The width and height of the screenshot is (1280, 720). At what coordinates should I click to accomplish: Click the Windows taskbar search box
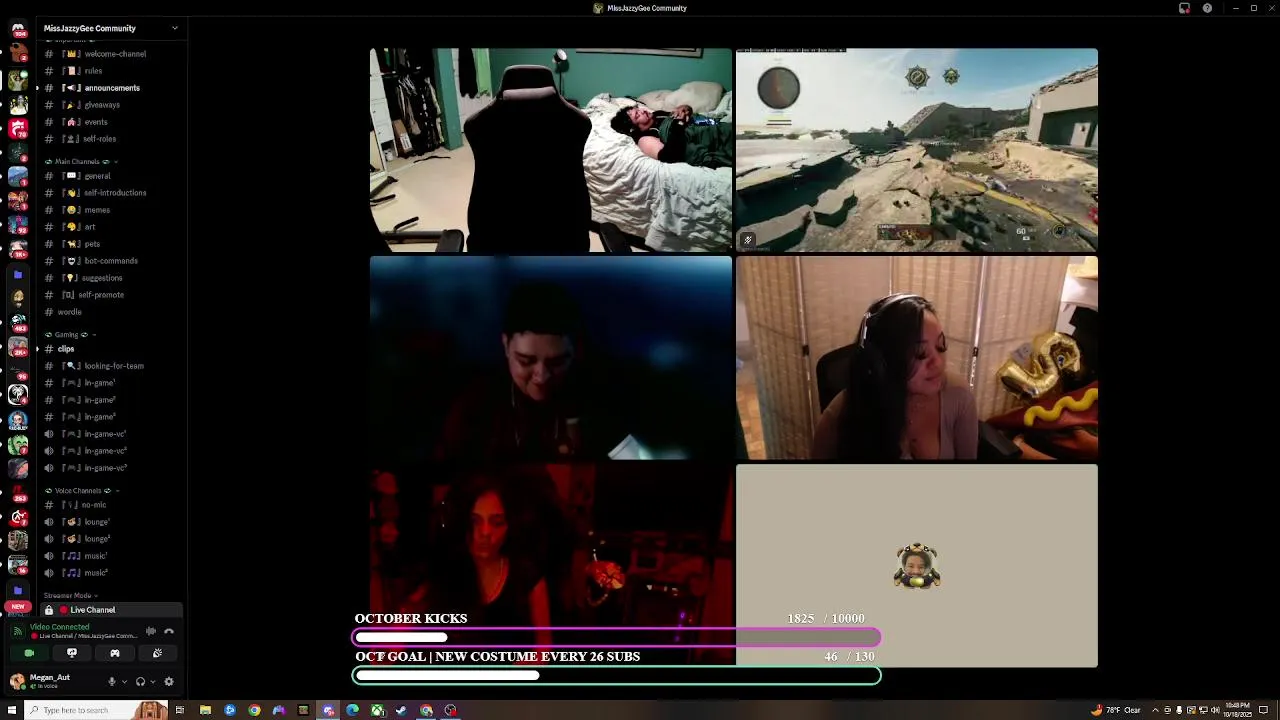(x=96, y=710)
